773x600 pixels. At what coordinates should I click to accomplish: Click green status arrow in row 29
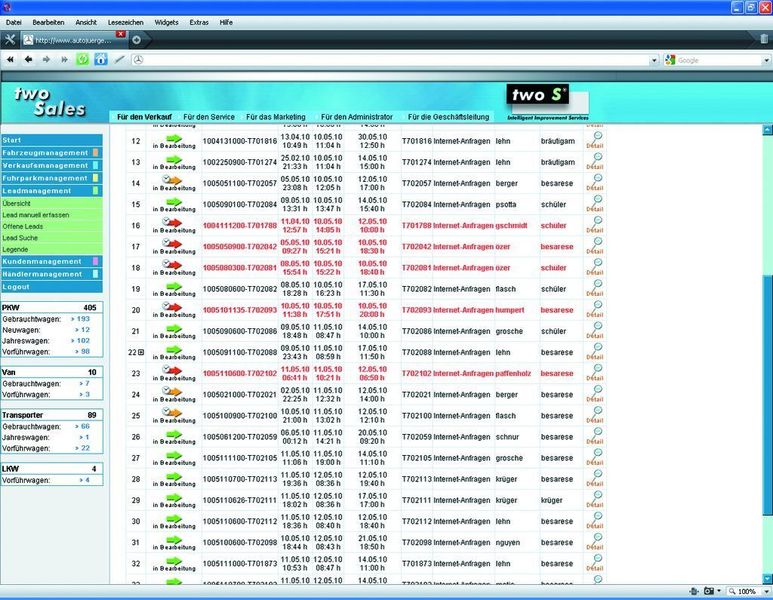[174, 498]
